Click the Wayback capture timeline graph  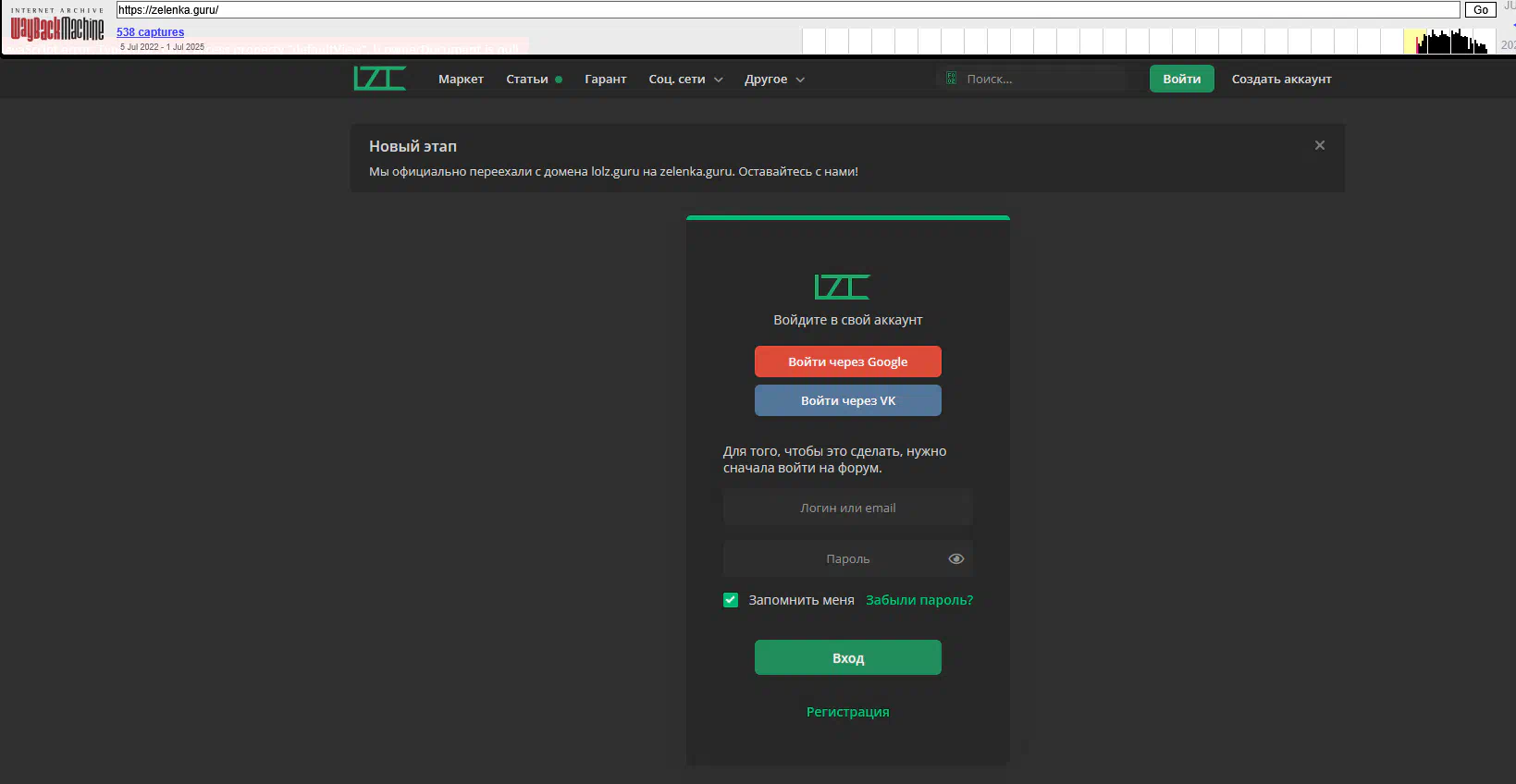1149,41
